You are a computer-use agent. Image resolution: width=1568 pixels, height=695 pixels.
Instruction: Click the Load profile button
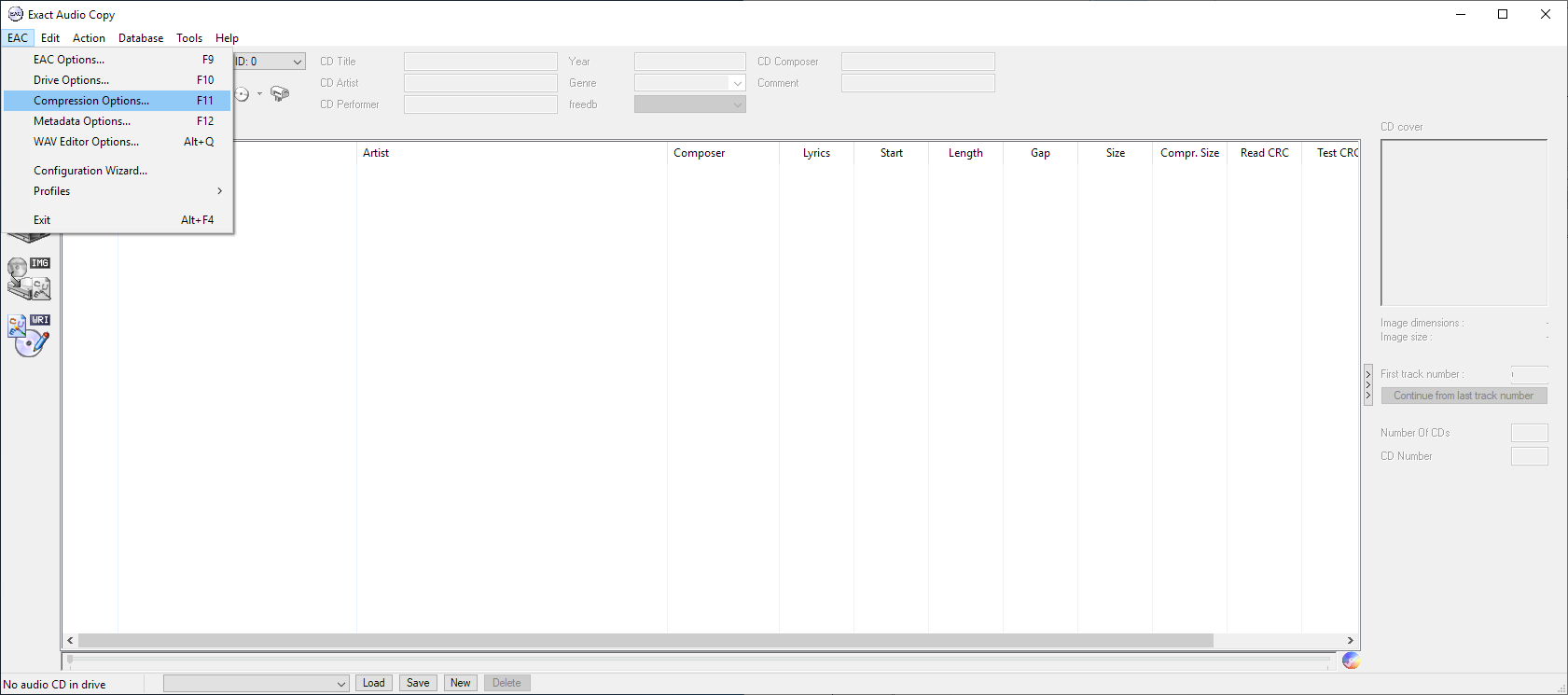point(374,683)
